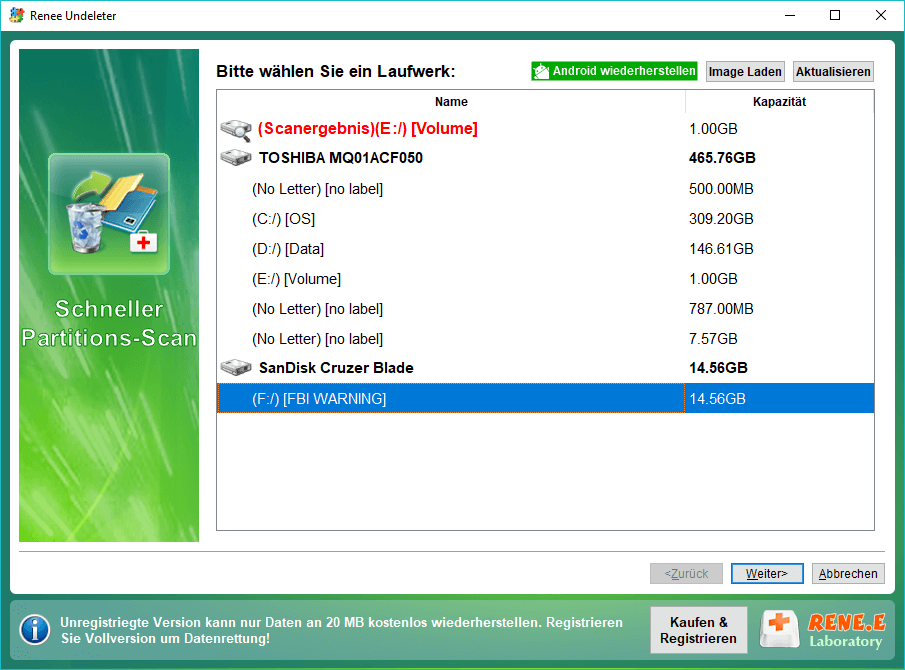Refresh drive list with Aktualisieren
Viewport: 905px width, 670px height.
[833, 72]
